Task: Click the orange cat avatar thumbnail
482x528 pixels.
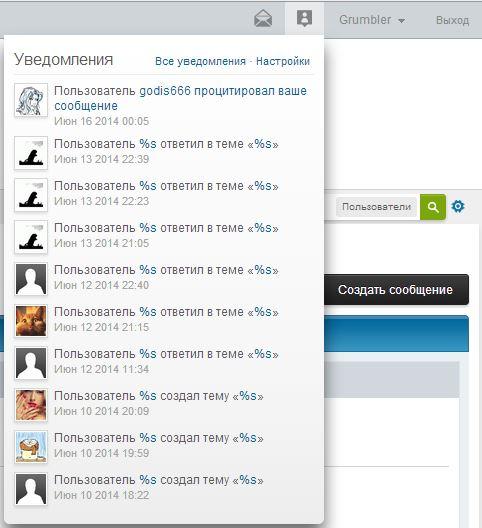Action: tap(31, 321)
